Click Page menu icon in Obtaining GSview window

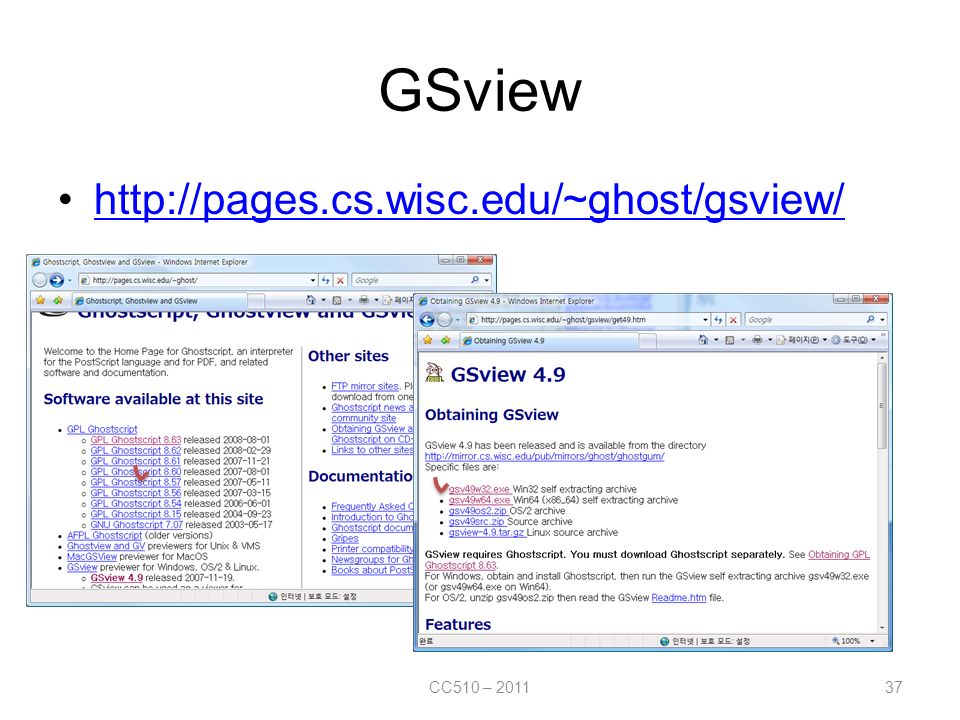(x=781, y=340)
